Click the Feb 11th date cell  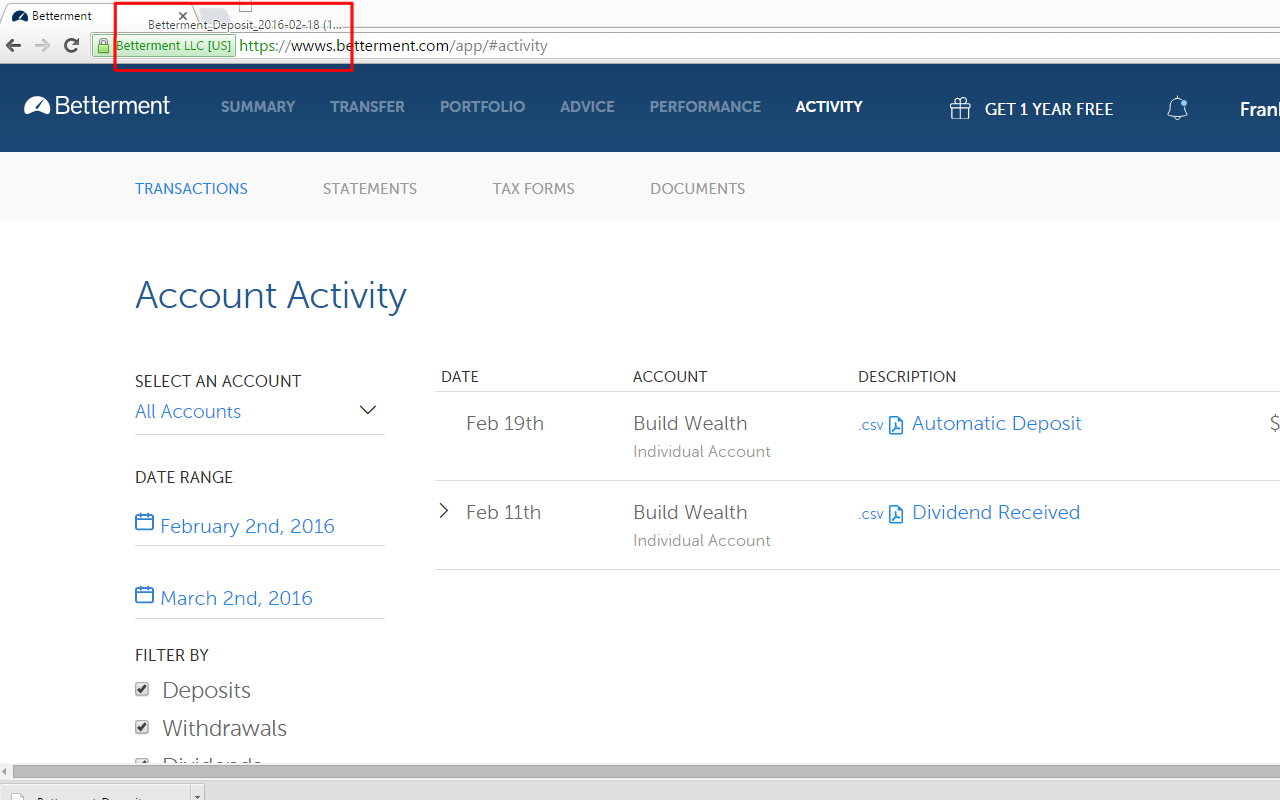click(x=503, y=512)
